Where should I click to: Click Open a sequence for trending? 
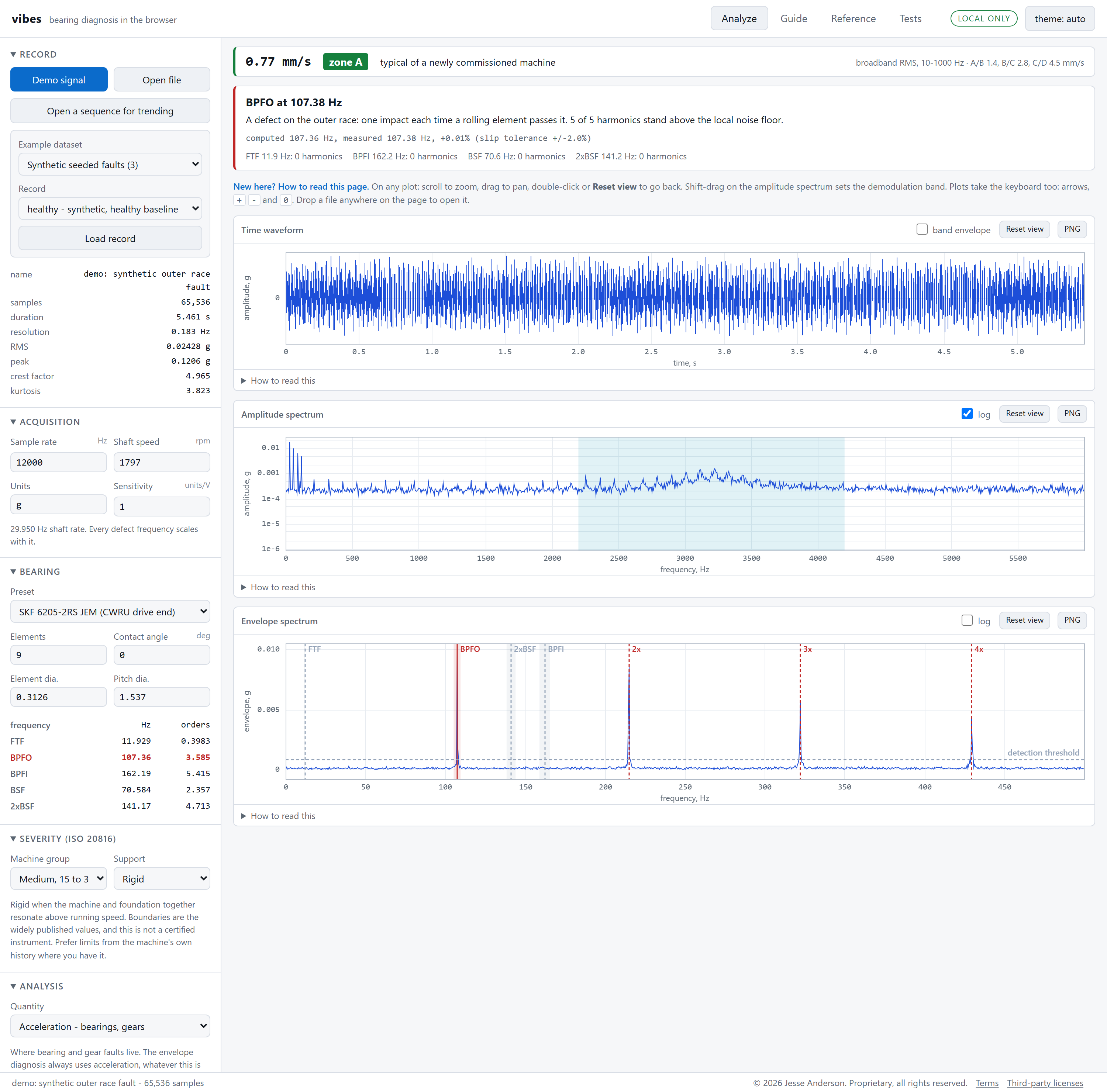(110, 111)
